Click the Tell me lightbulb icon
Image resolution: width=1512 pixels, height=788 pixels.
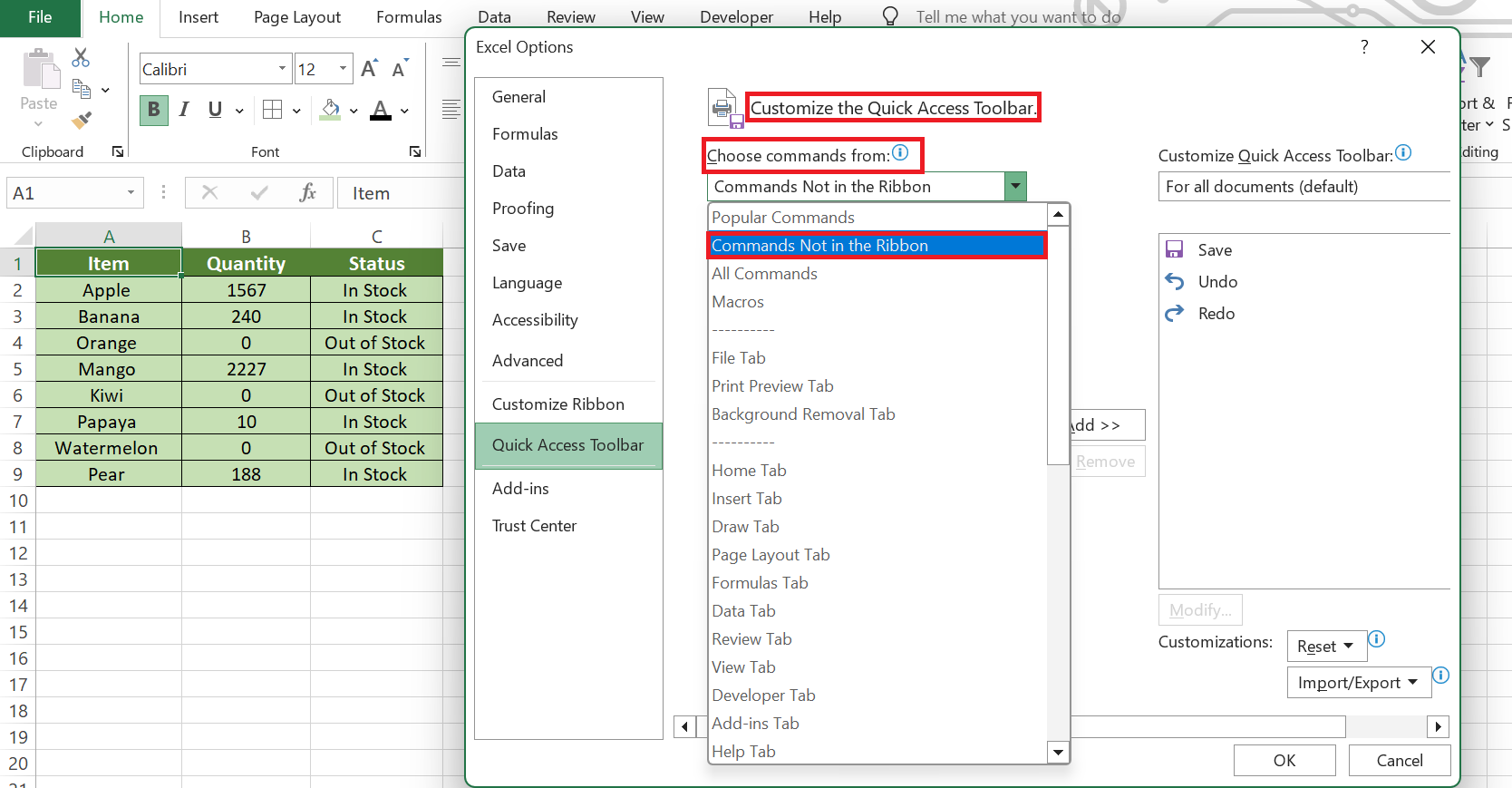point(890,17)
